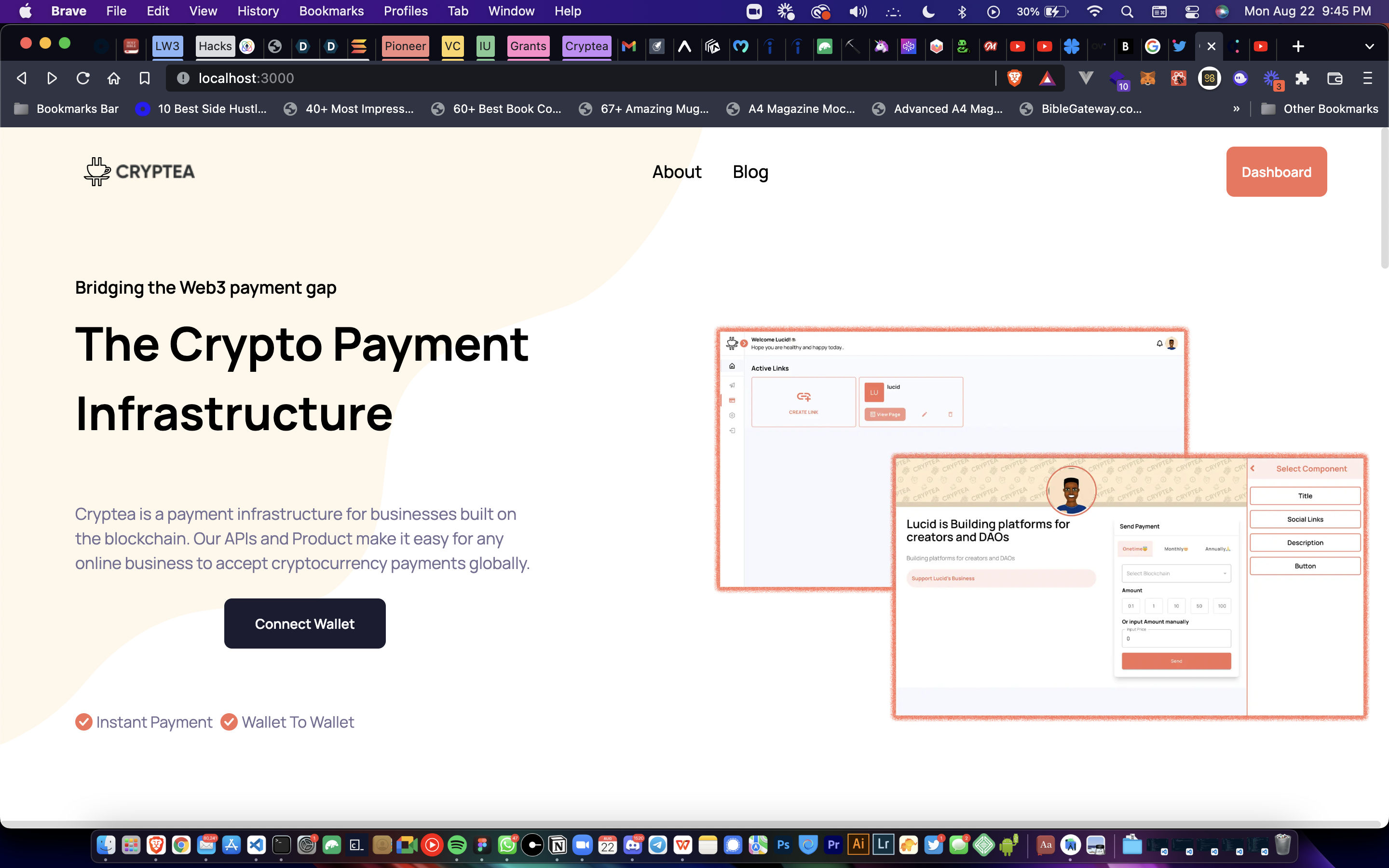Click the Cryptea logo
Image resolution: width=1389 pixels, height=868 pixels.
pyautogui.click(x=139, y=171)
